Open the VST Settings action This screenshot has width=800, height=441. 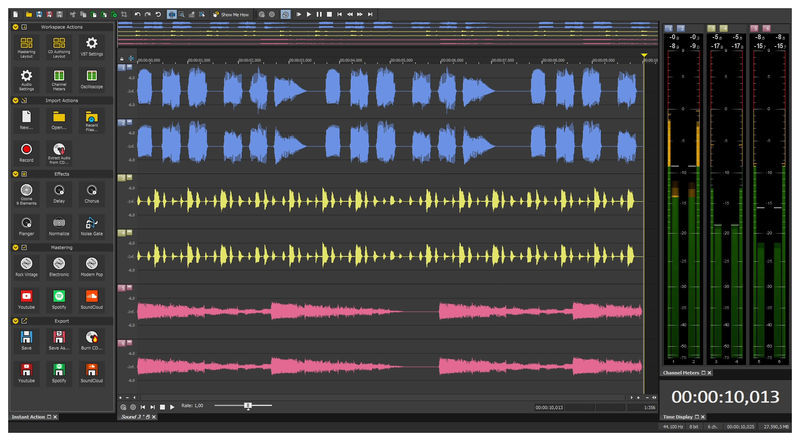click(x=91, y=45)
